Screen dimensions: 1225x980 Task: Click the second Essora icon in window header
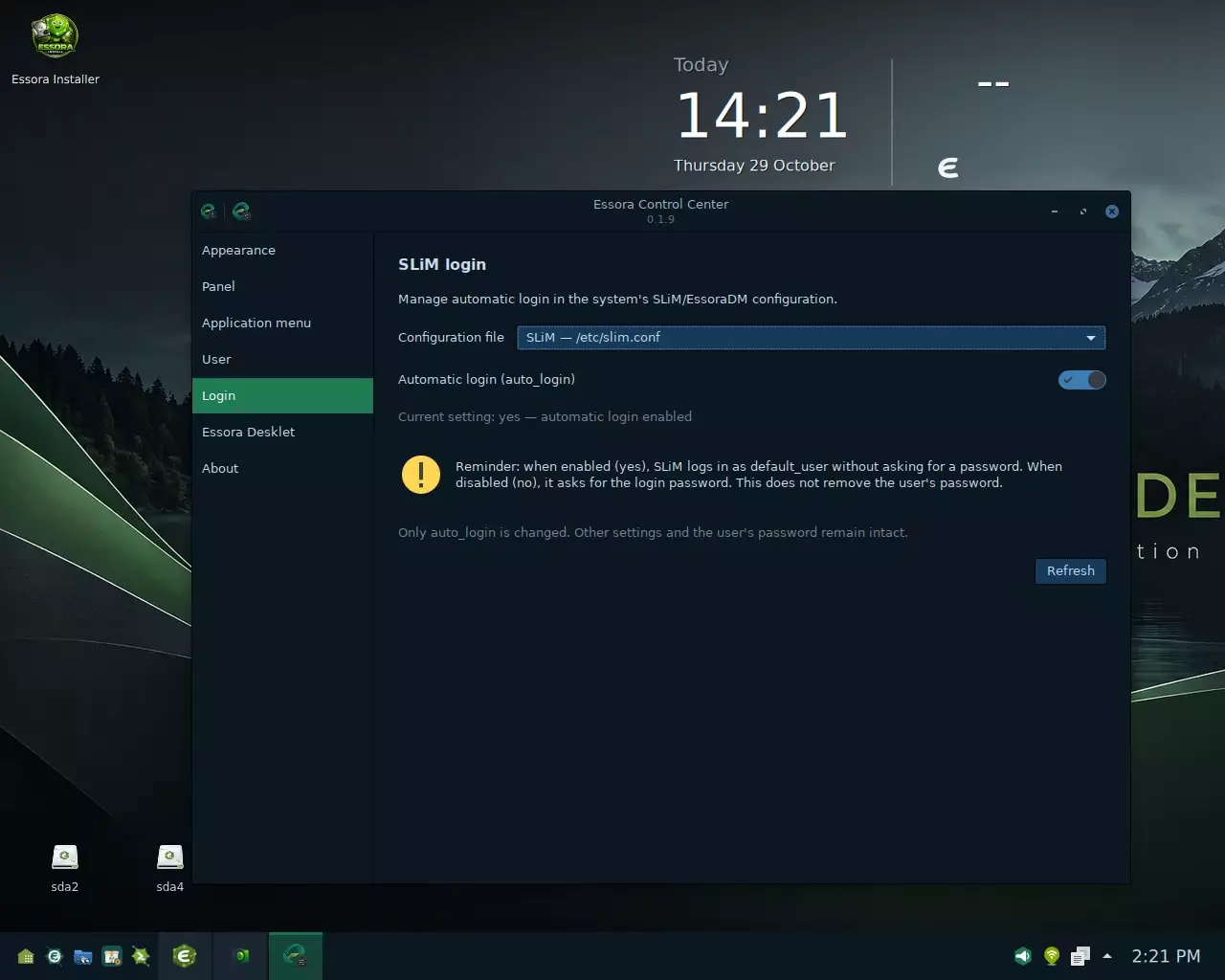pyautogui.click(x=241, y=212)
